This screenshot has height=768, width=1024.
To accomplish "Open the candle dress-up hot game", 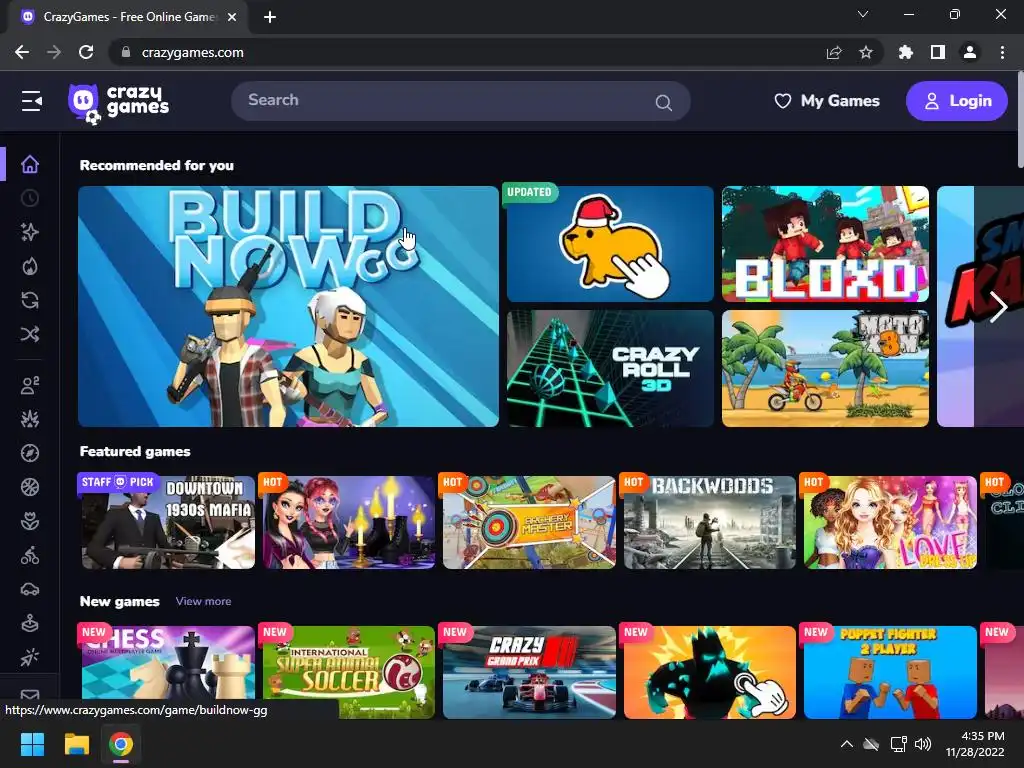I will click(x=349, y=522).
